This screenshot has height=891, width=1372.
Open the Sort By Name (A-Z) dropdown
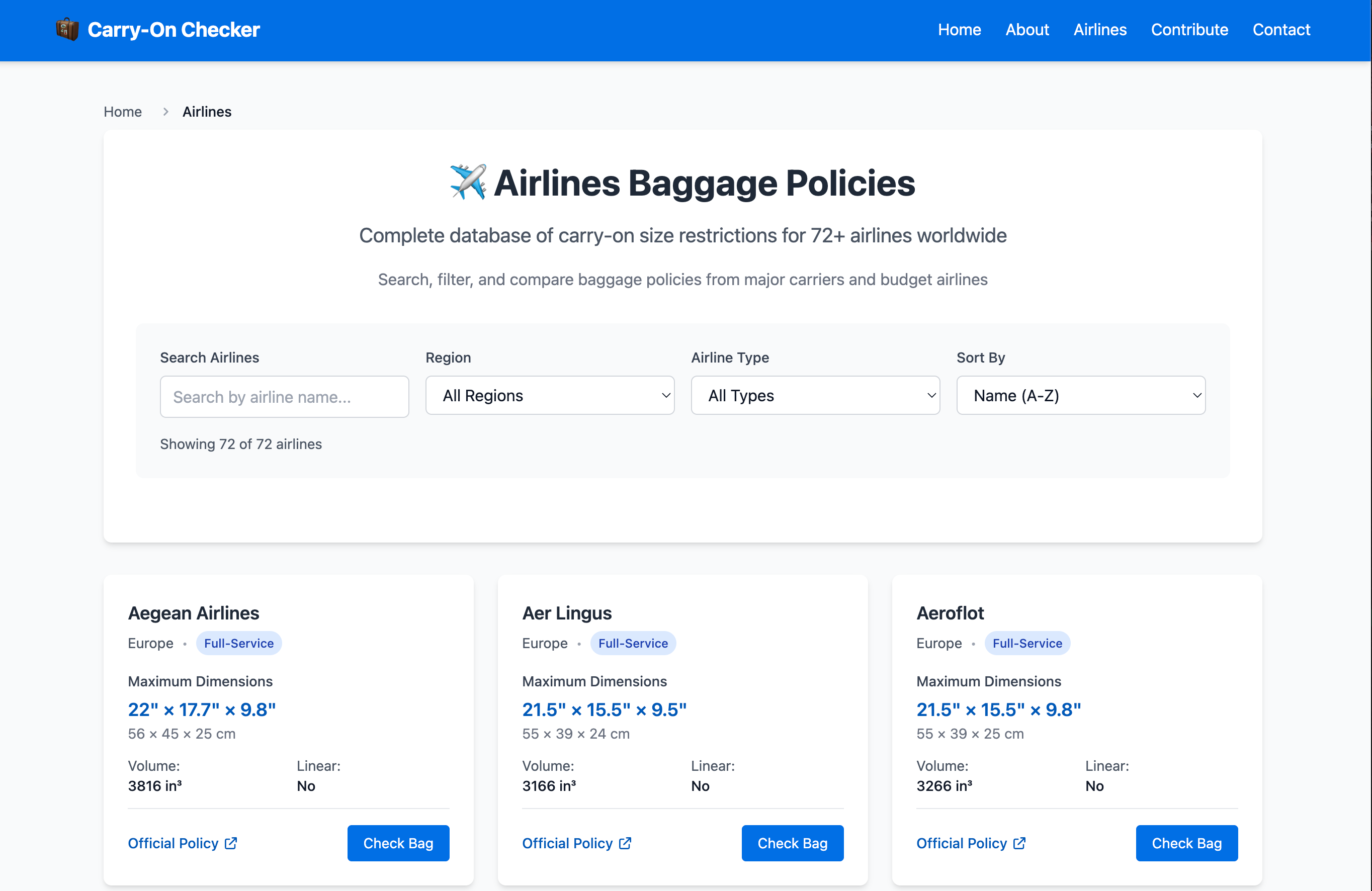tap(1081, 395)
